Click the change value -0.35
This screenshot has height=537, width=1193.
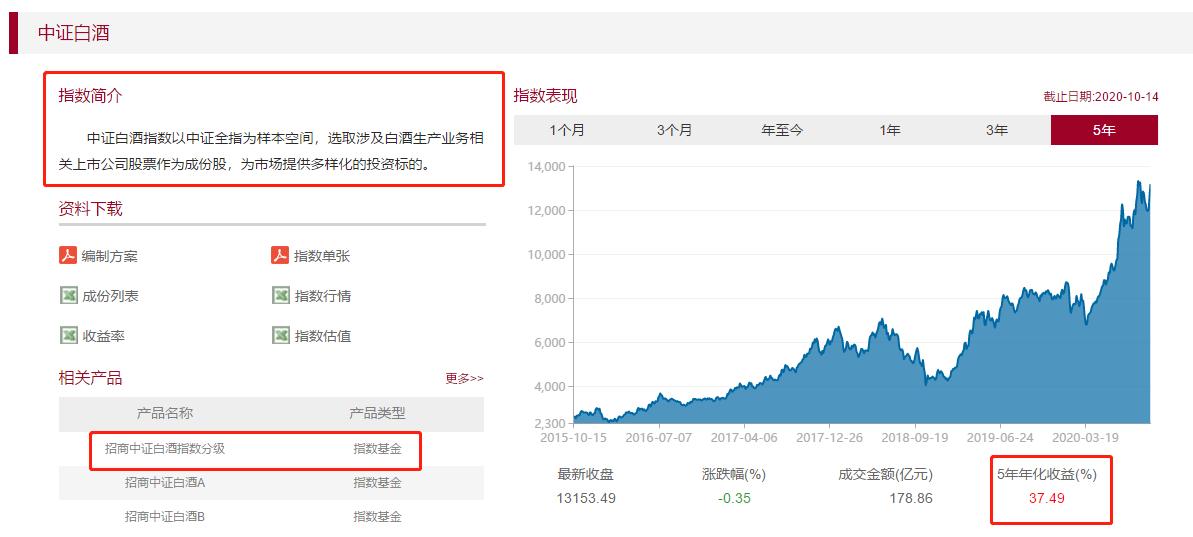[x=733, y=499]
